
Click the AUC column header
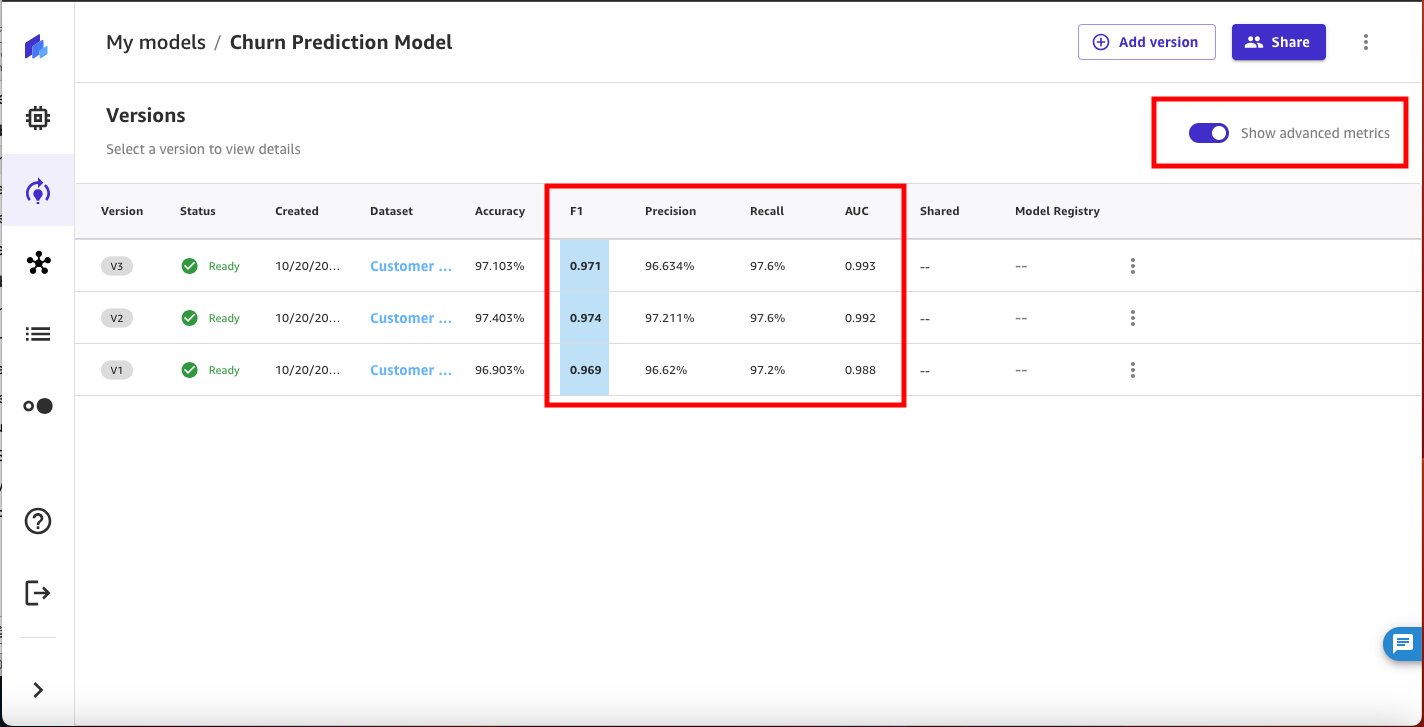pyautogui.click(x=857, y=211)
